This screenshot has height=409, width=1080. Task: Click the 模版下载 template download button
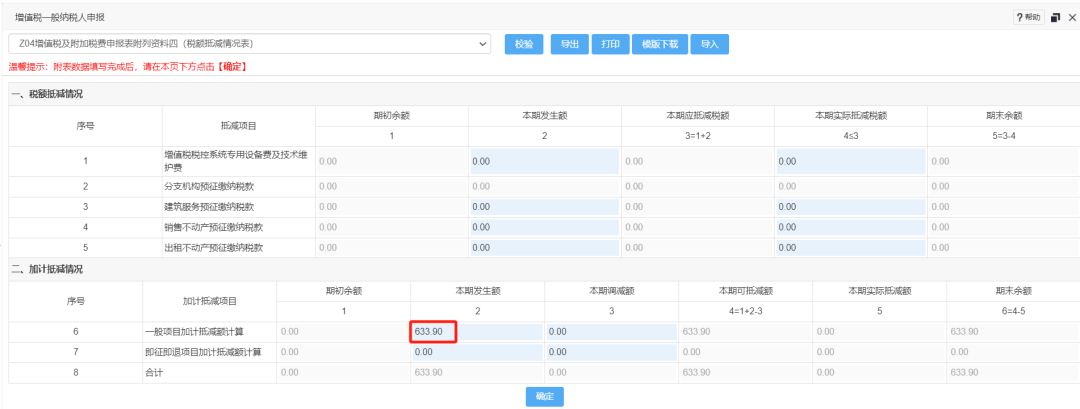point(659,44)
